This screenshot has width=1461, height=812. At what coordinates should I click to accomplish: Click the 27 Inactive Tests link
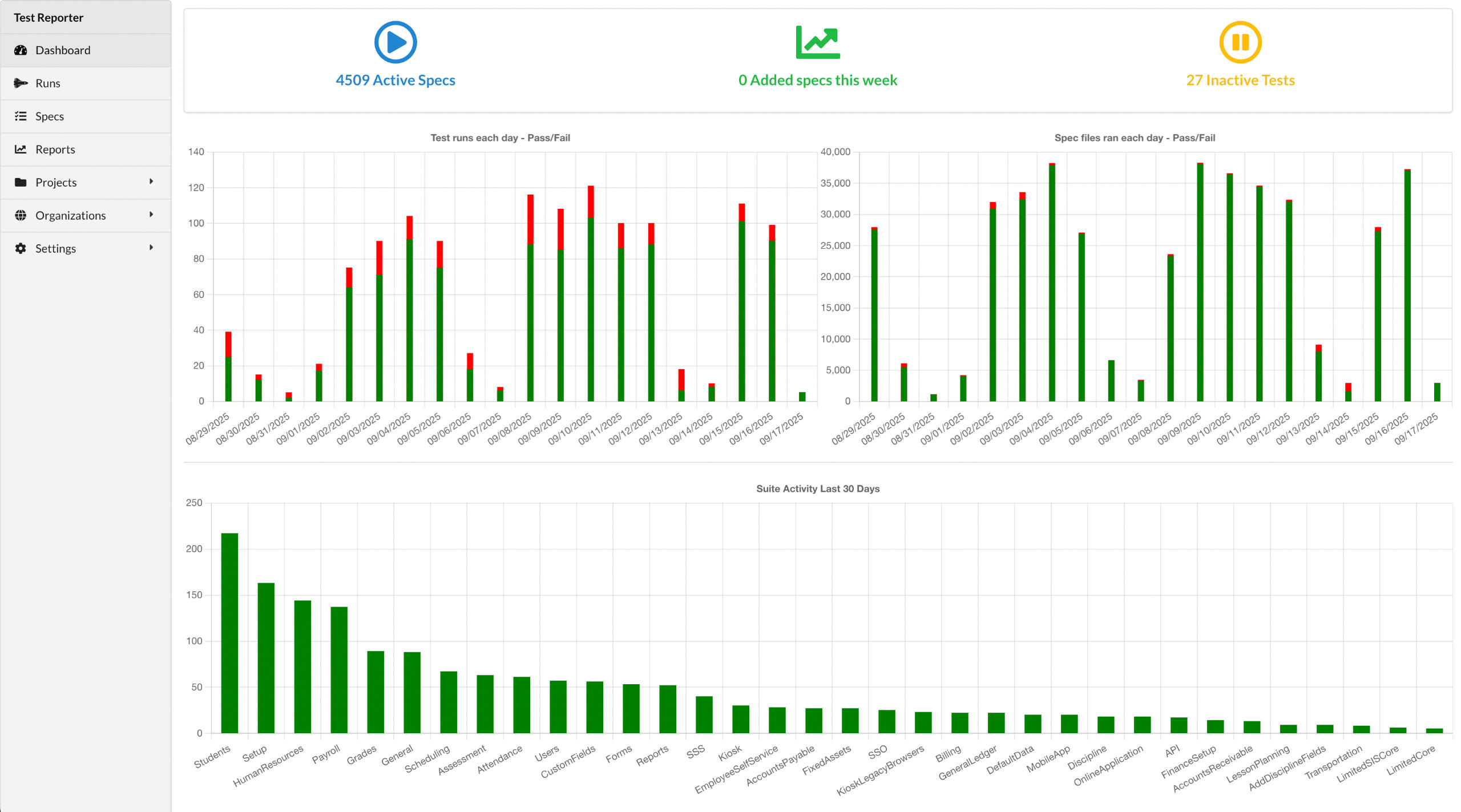point(1240,80)
